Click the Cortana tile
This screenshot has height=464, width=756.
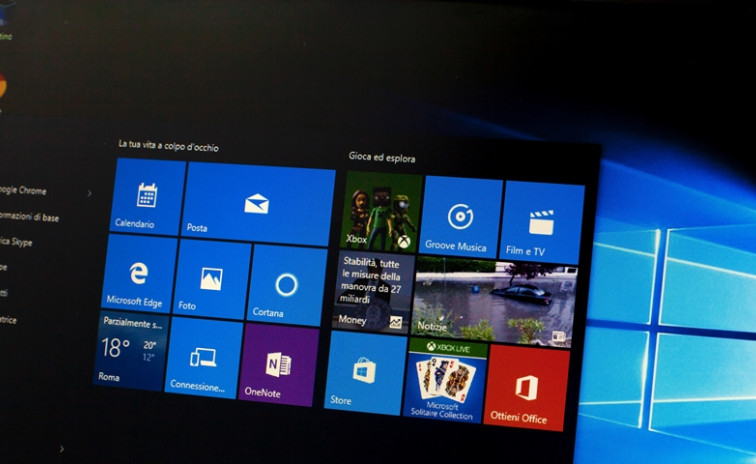tap(286, 286)
